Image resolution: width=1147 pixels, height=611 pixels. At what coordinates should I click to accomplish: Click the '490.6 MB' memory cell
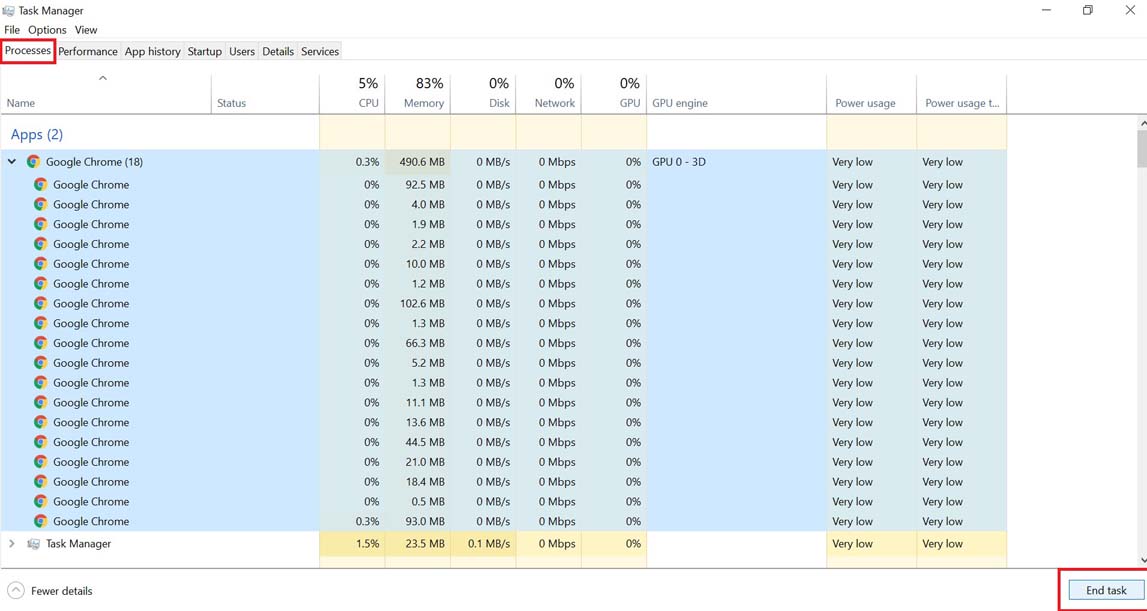click(x=418, y=162)
